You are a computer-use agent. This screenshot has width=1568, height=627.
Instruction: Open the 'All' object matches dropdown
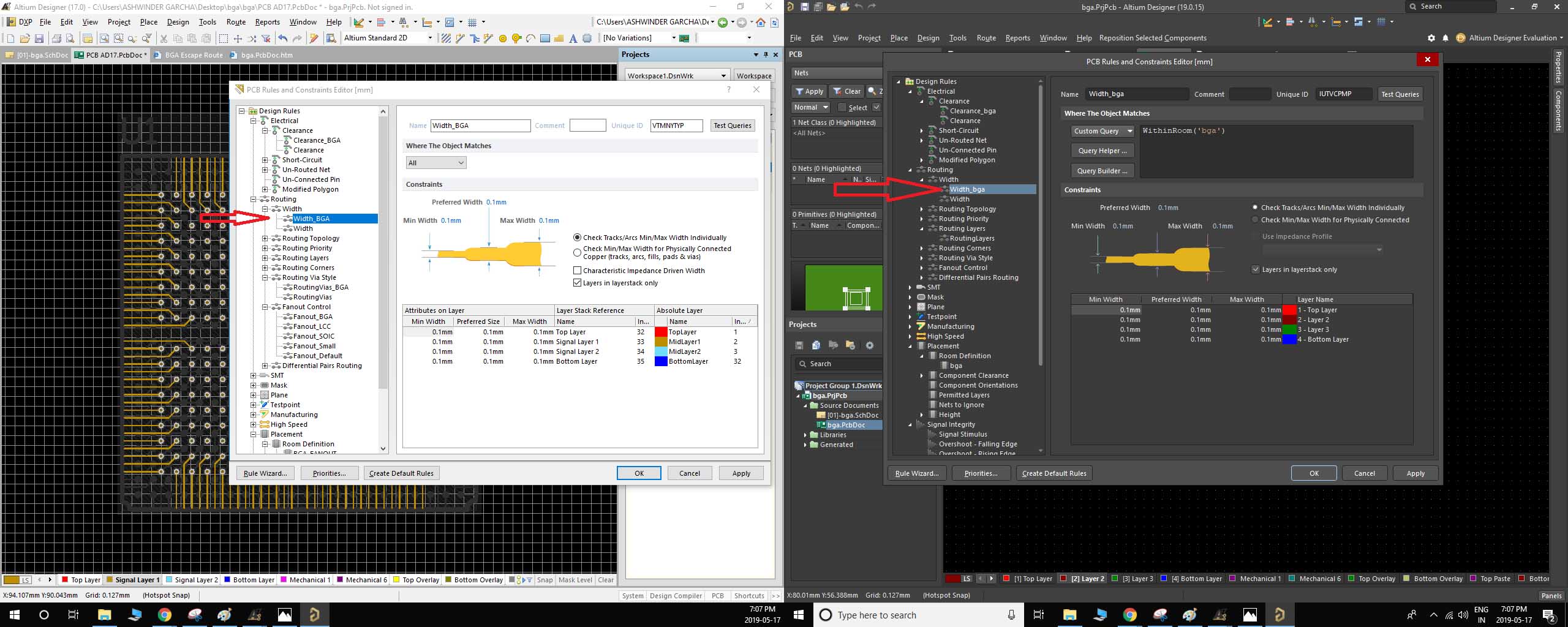coord(436,163)
